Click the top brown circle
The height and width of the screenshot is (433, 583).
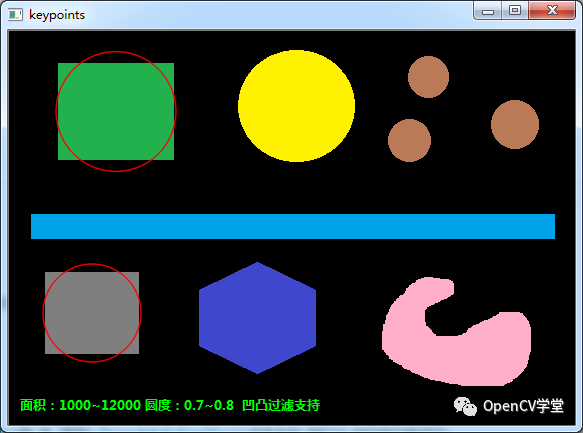coord(428,77)
